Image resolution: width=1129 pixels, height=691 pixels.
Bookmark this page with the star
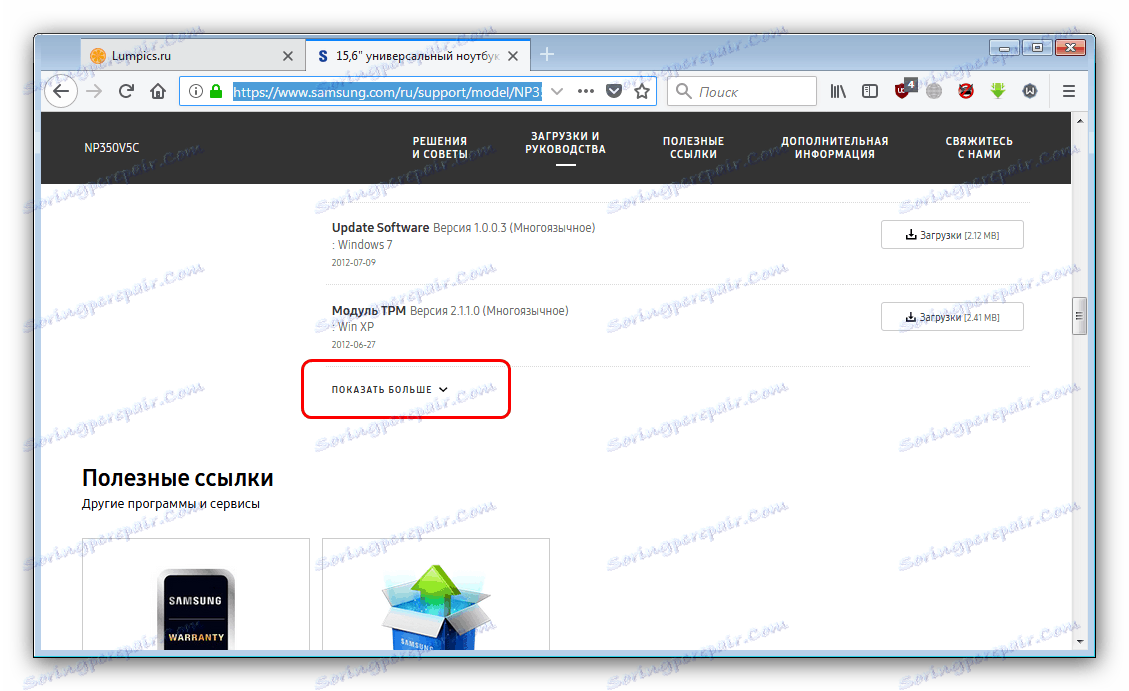[x=642, y=91]
